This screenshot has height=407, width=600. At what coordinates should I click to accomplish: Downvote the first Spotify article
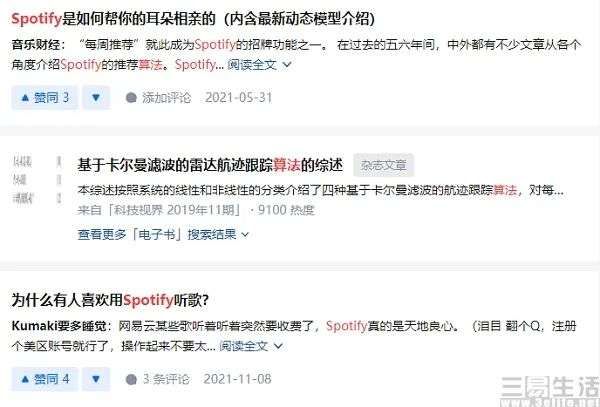[96, 98]
